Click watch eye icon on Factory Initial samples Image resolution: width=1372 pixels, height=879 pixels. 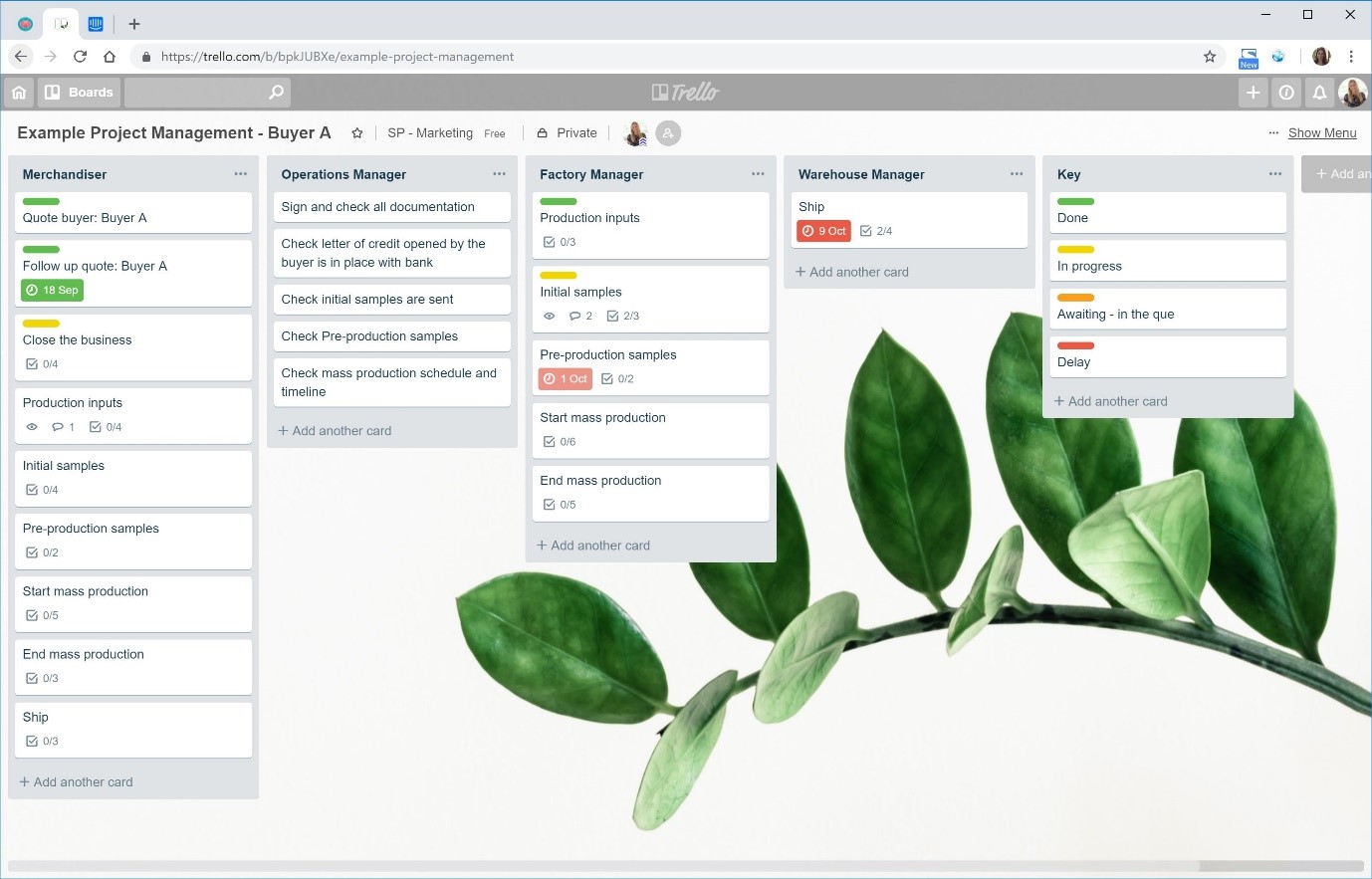(549, 316)
